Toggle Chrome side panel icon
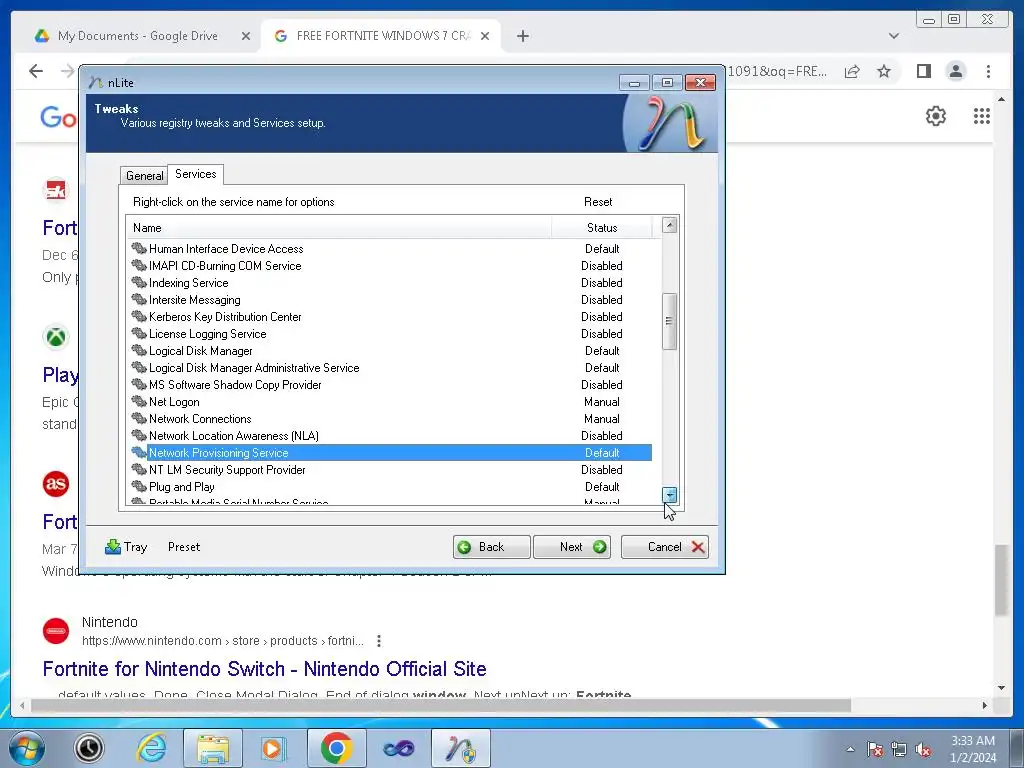The height and width of the screenshot is (768, 1024). pos(923,71)
